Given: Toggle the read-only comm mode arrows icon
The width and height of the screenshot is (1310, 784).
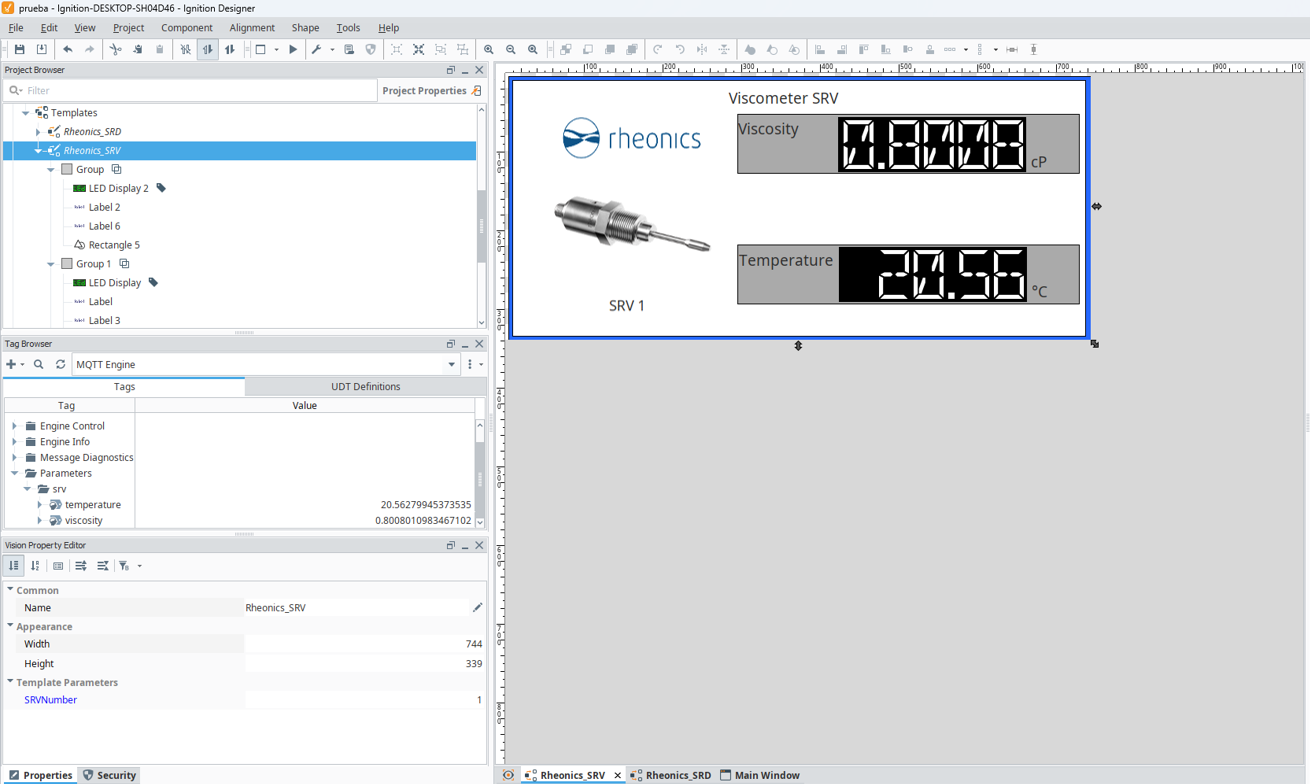Looking at the screenshot, I should (x=208, y=49).
